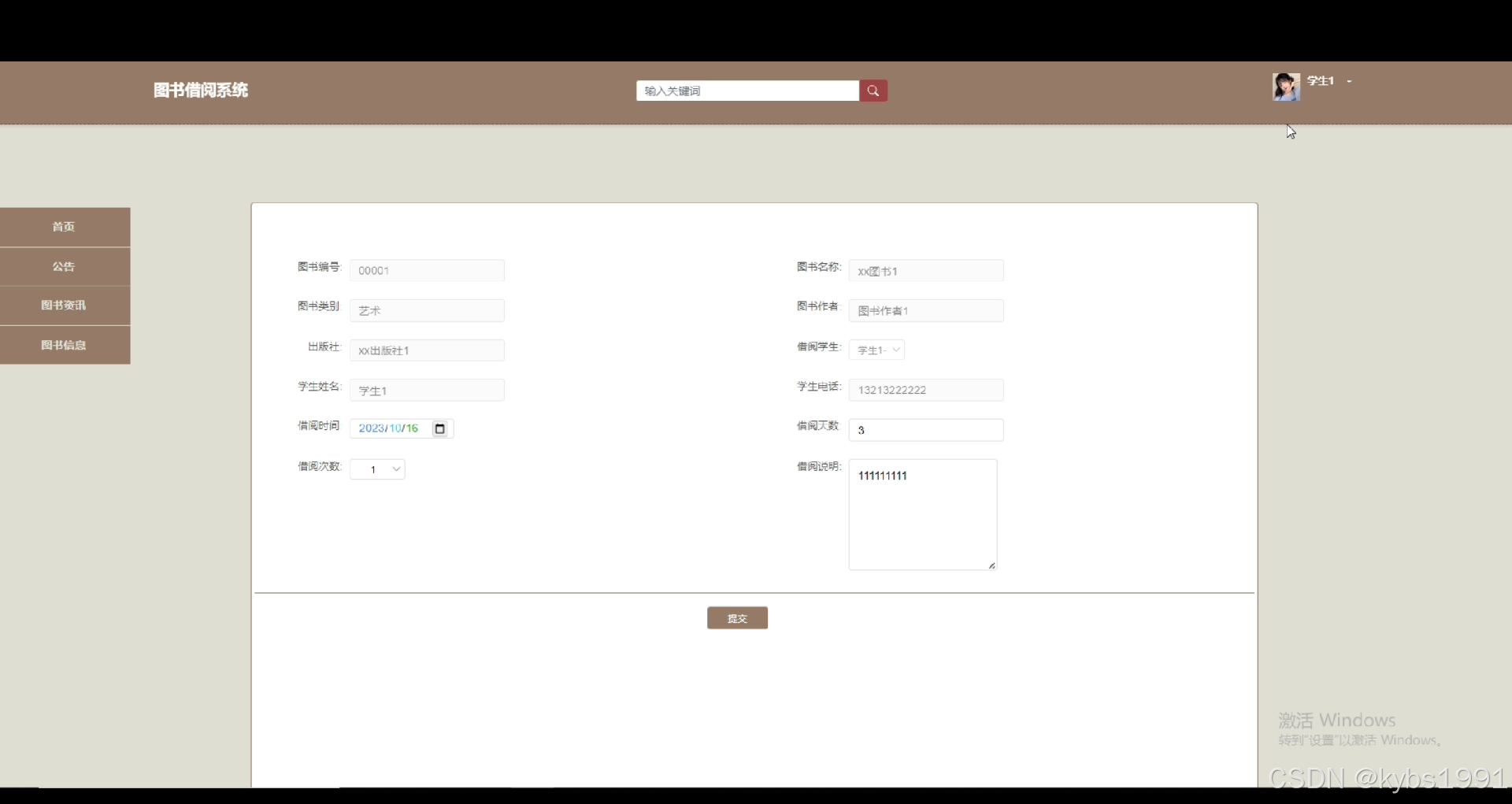Click the 提交 submit button

737,618
